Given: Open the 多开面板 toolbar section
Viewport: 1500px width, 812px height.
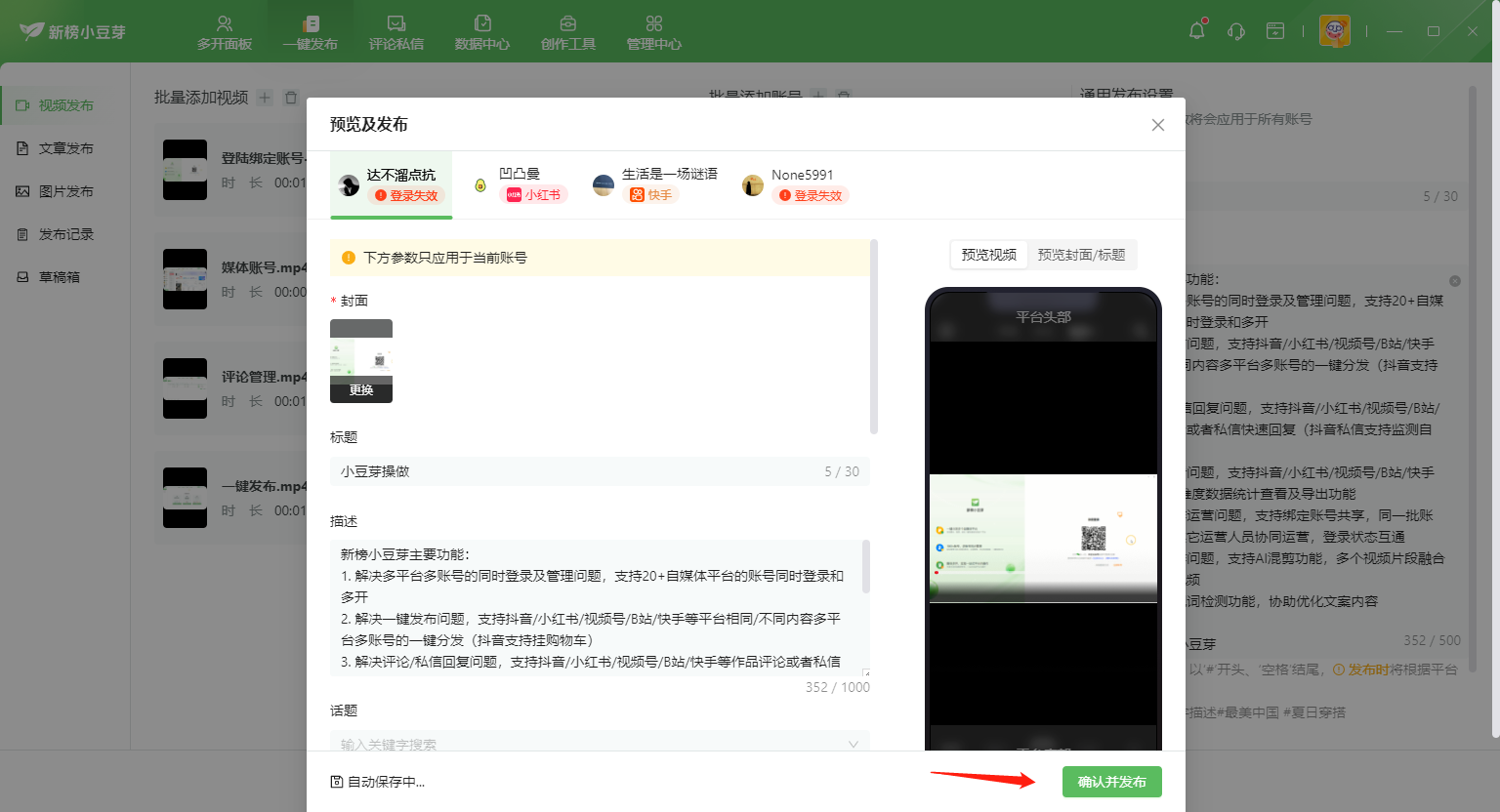Looking at the screenshot, I should pos(225,32).
